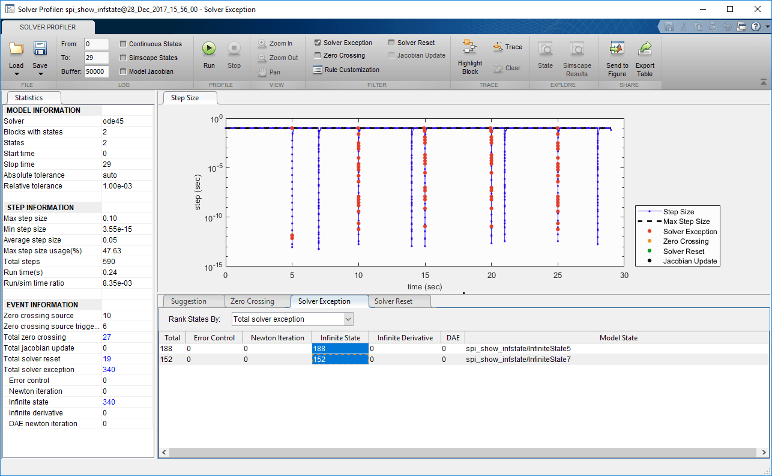Click the Highlight Block icon

click(469, 48)
